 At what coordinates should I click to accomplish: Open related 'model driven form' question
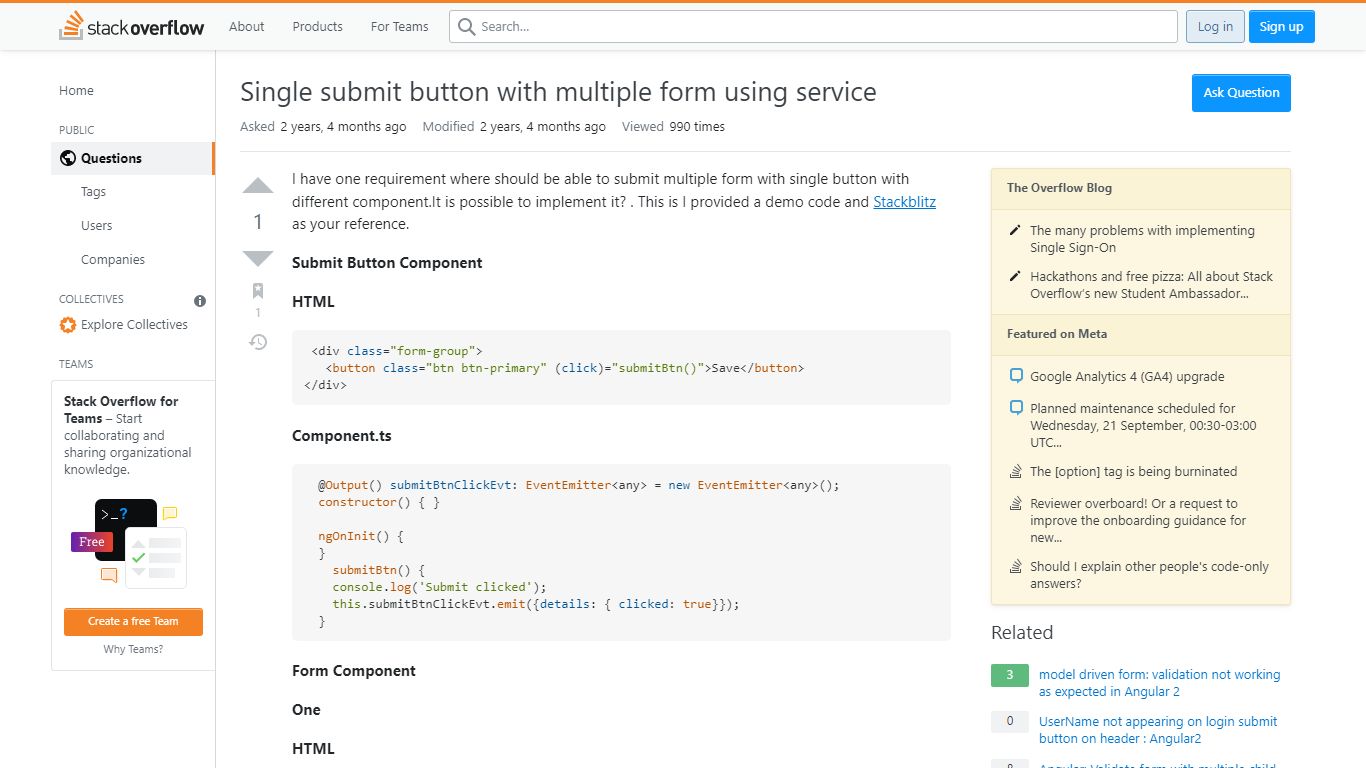click(x=1159, y=683)
